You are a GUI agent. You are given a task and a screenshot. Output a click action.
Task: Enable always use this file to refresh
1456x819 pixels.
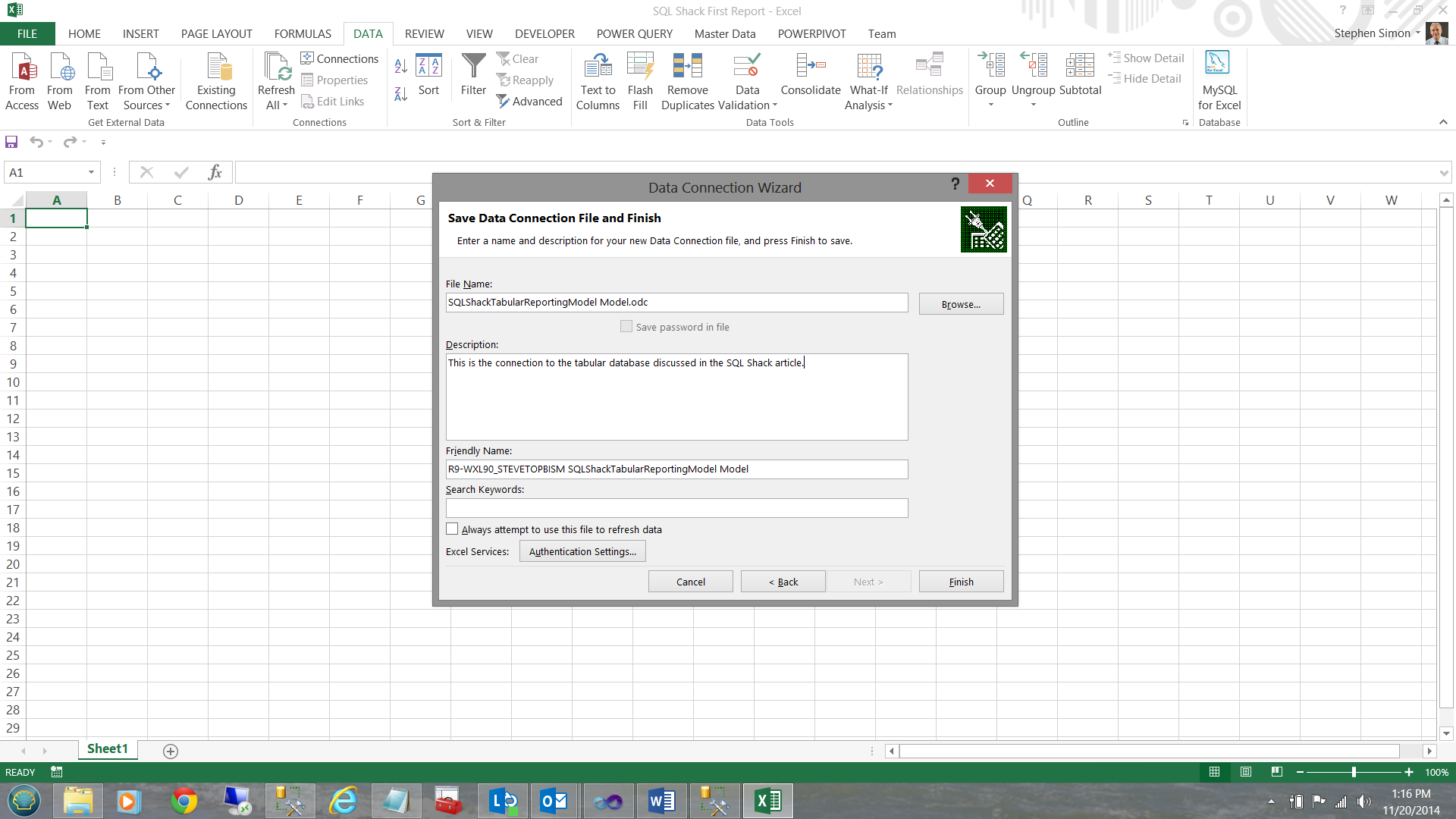(x=453, y=529)
